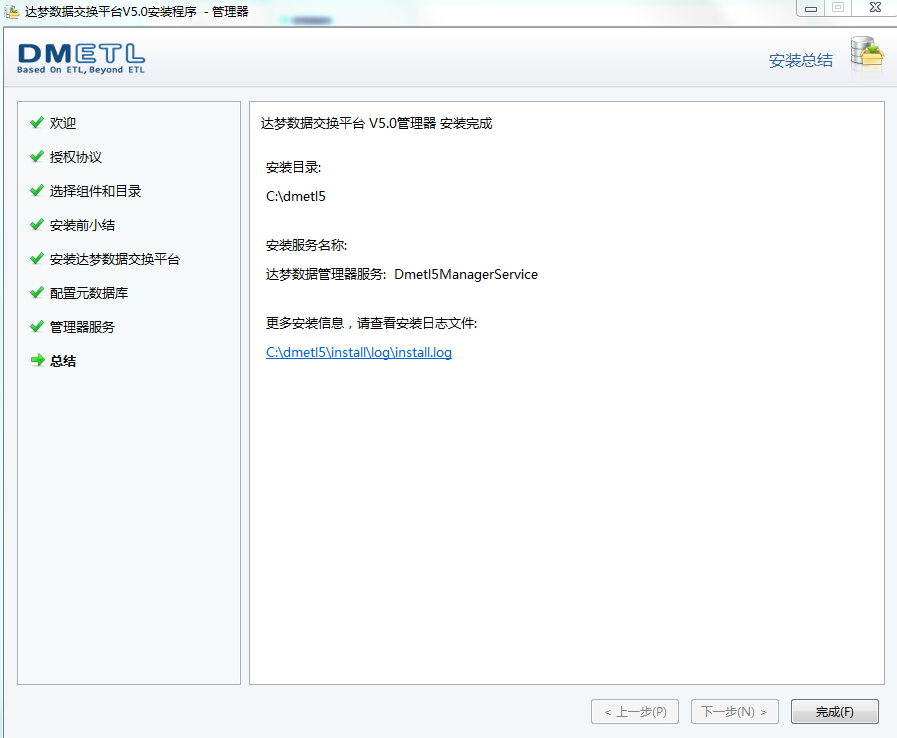
Task: Click the installer app icon in title bar
Action: pyautogui.click(x=11, y=11)
